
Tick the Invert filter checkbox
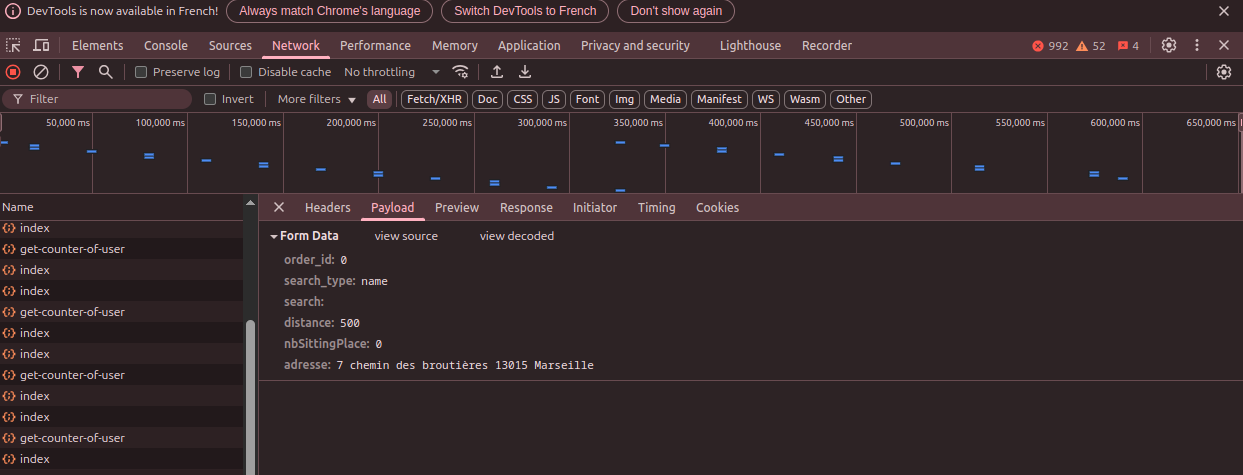coord(210,99)
